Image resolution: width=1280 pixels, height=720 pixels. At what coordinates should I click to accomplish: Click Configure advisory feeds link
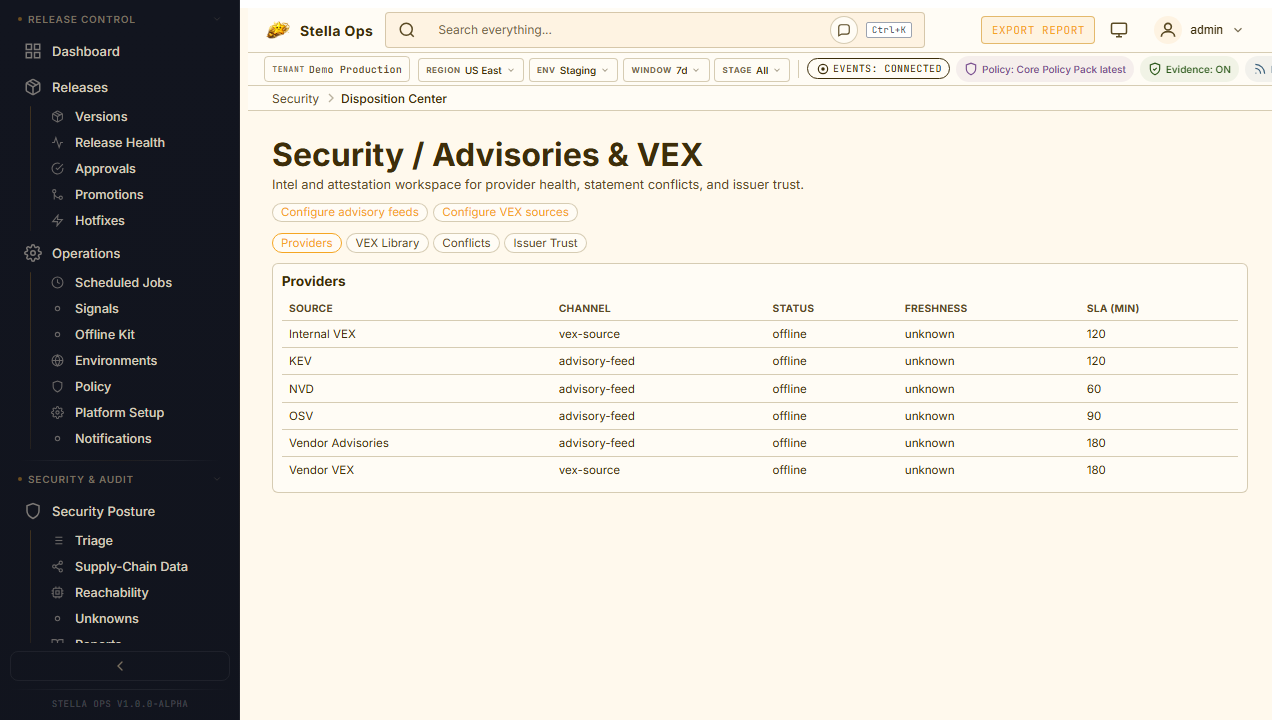350,212
